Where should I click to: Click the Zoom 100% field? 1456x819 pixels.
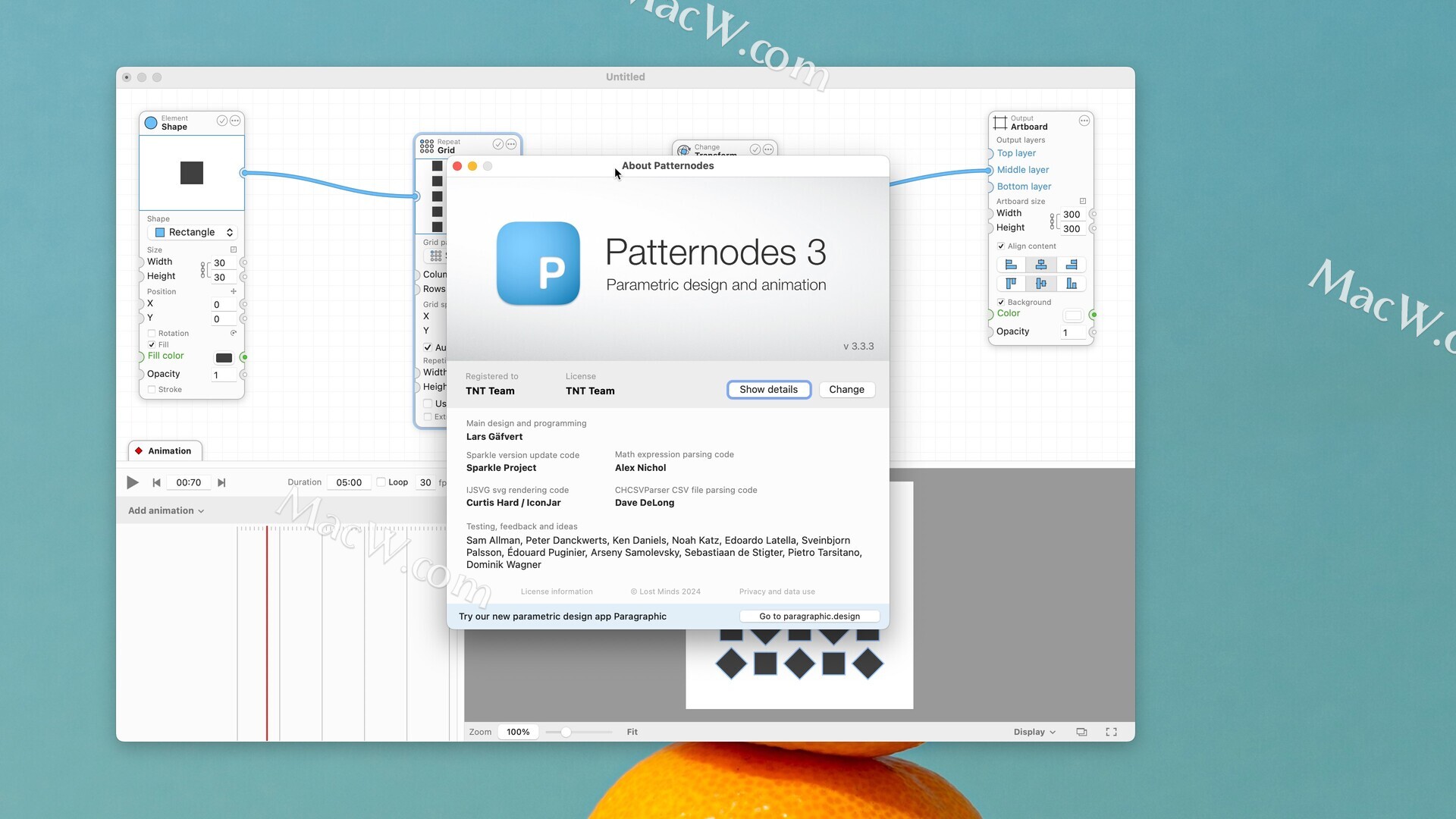(x=518, y=732)
